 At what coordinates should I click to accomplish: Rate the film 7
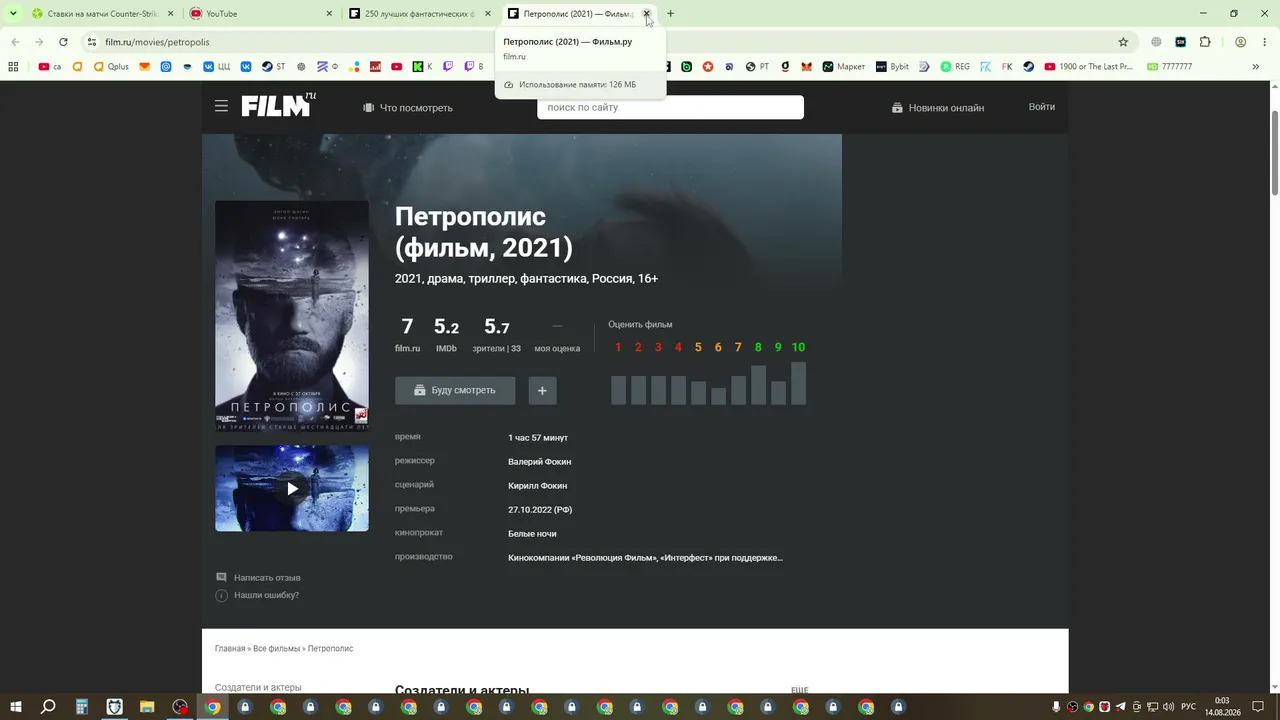pos(738,347)
